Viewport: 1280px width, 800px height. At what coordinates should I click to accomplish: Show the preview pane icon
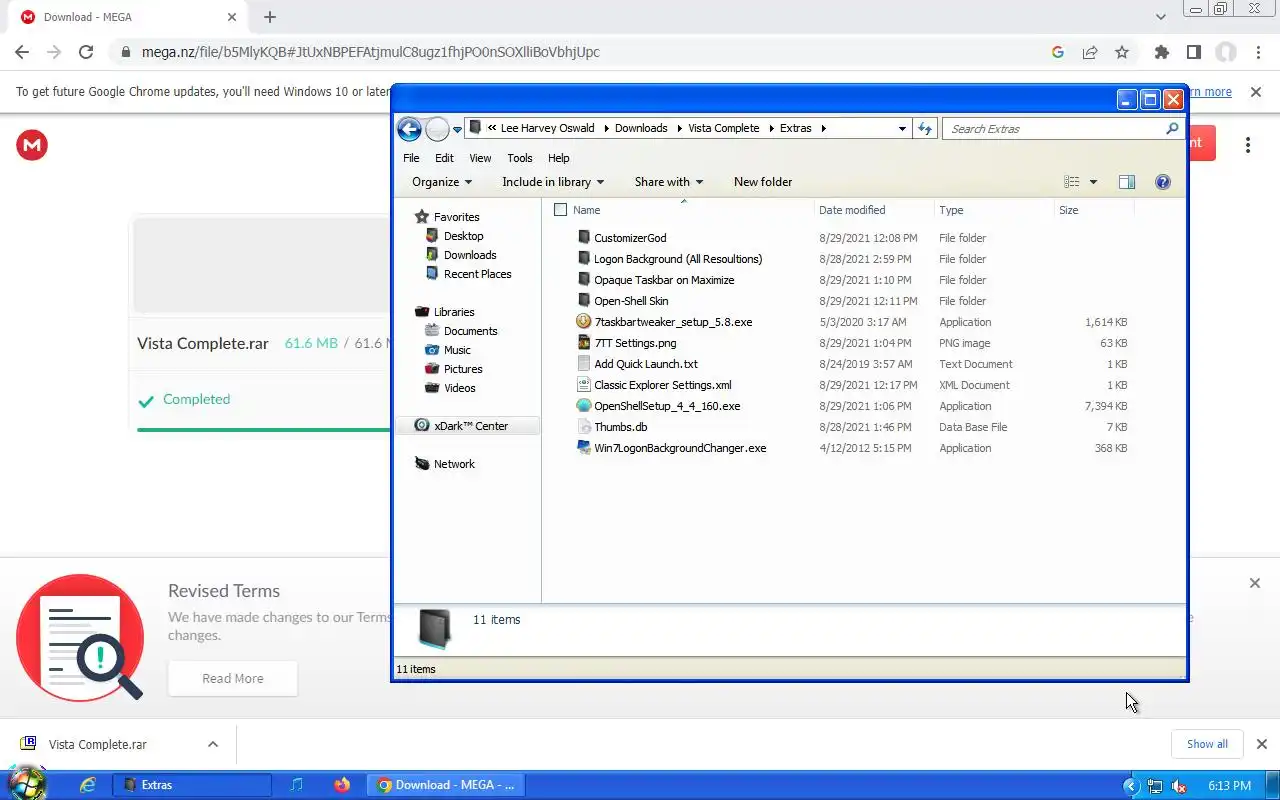pos(1127,182)
